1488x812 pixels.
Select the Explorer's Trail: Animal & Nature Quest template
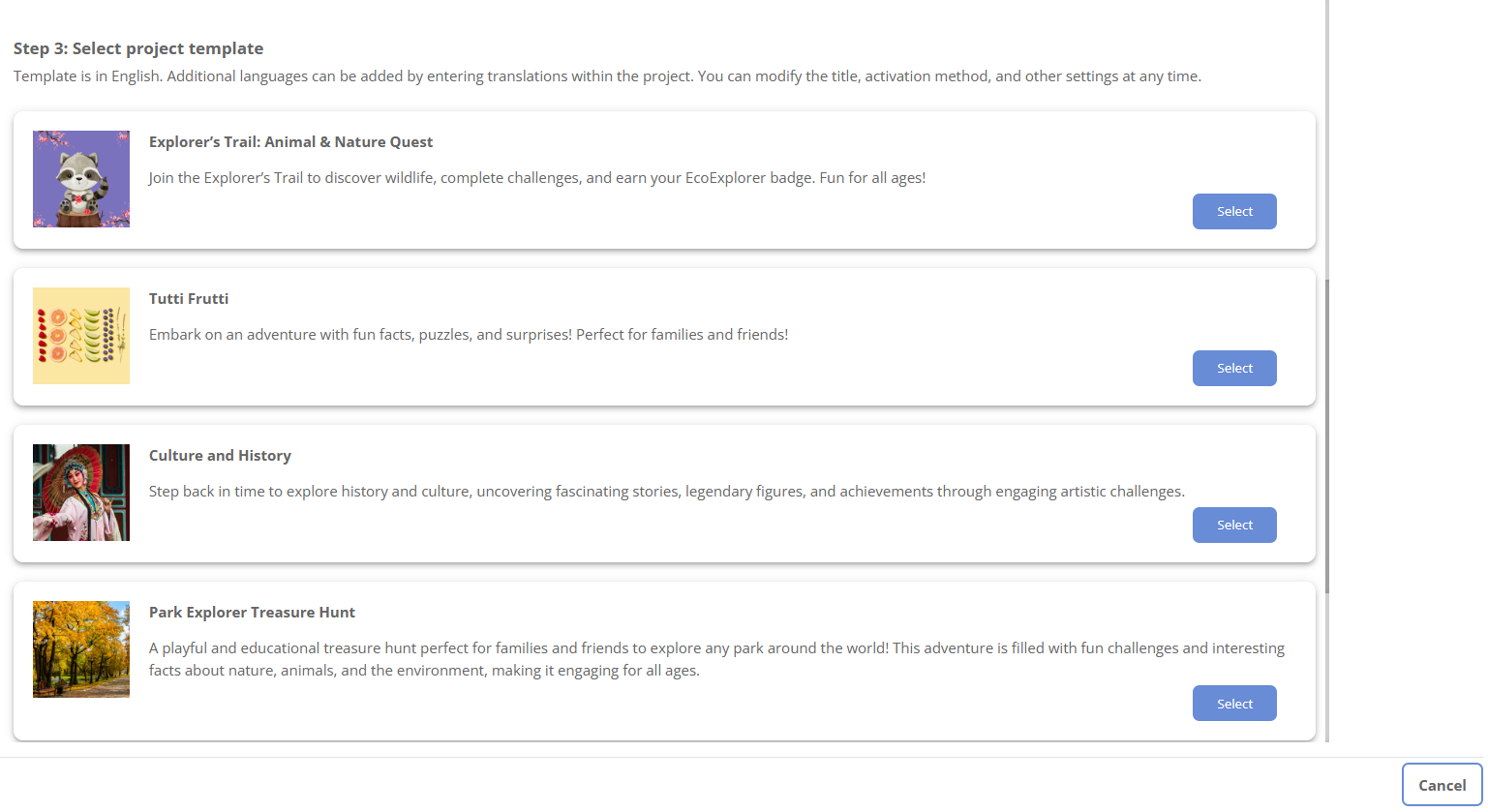click(x=1234, y=211)
